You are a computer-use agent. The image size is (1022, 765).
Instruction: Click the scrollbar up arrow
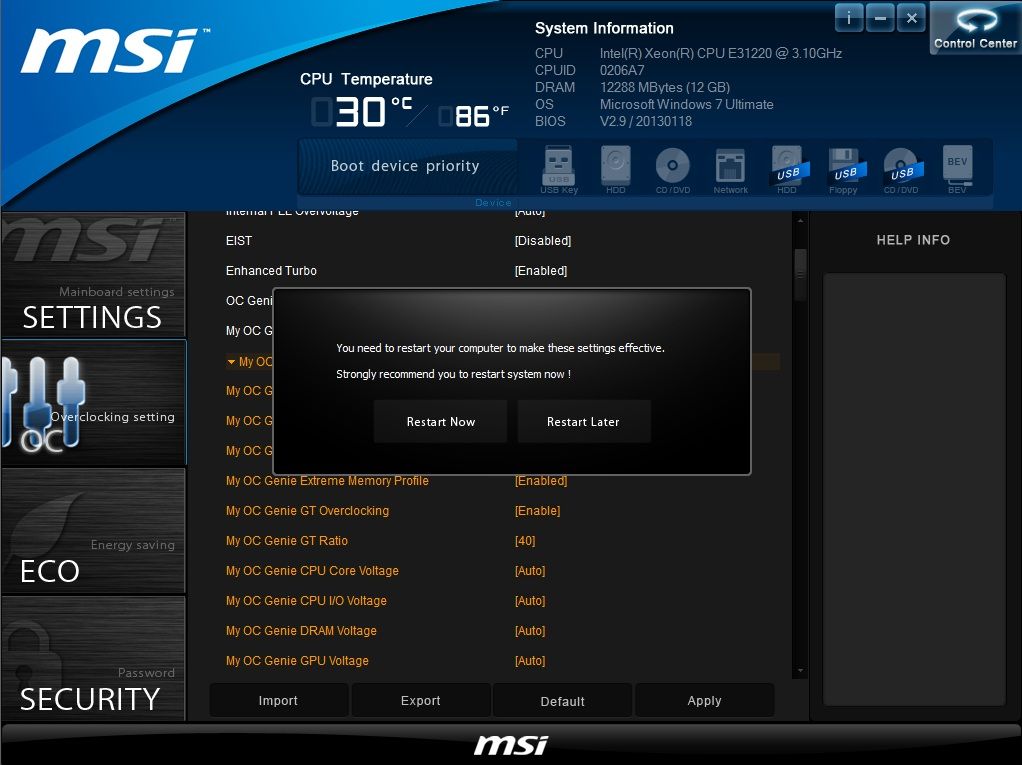(800, 221)
